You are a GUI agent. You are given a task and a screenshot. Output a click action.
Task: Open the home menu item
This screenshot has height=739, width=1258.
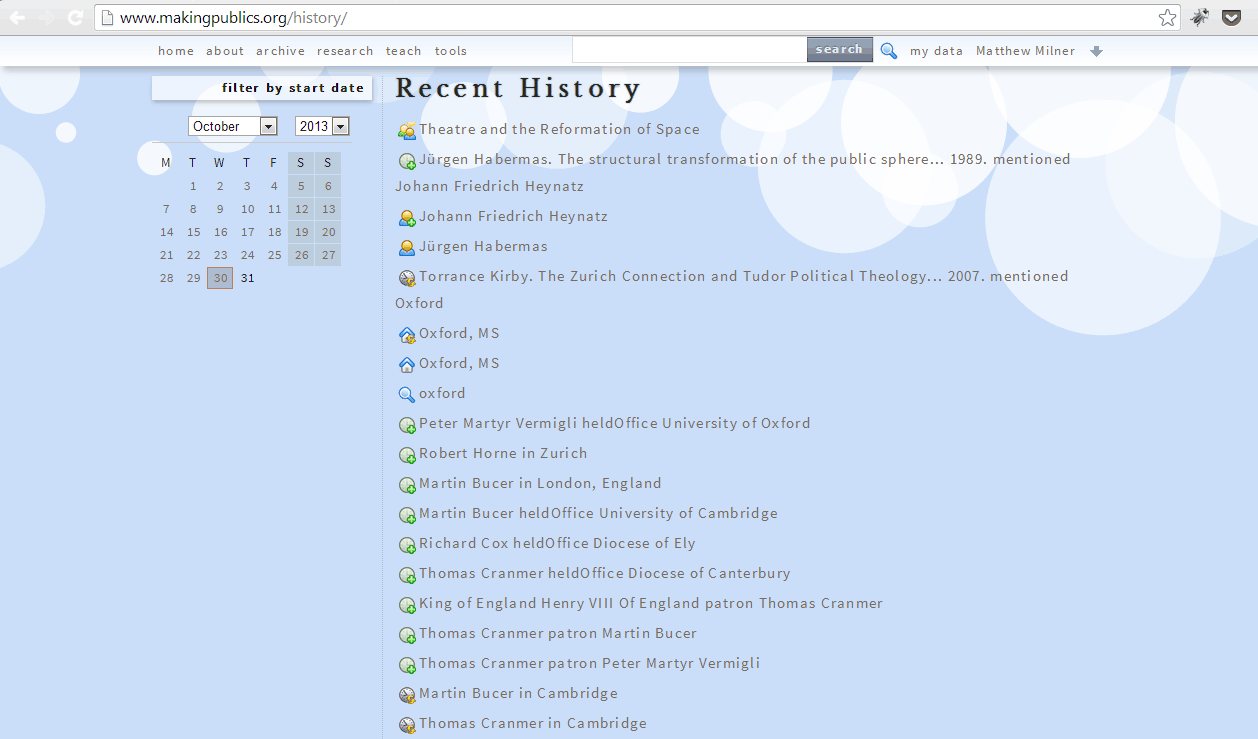[x=176, y=51]
